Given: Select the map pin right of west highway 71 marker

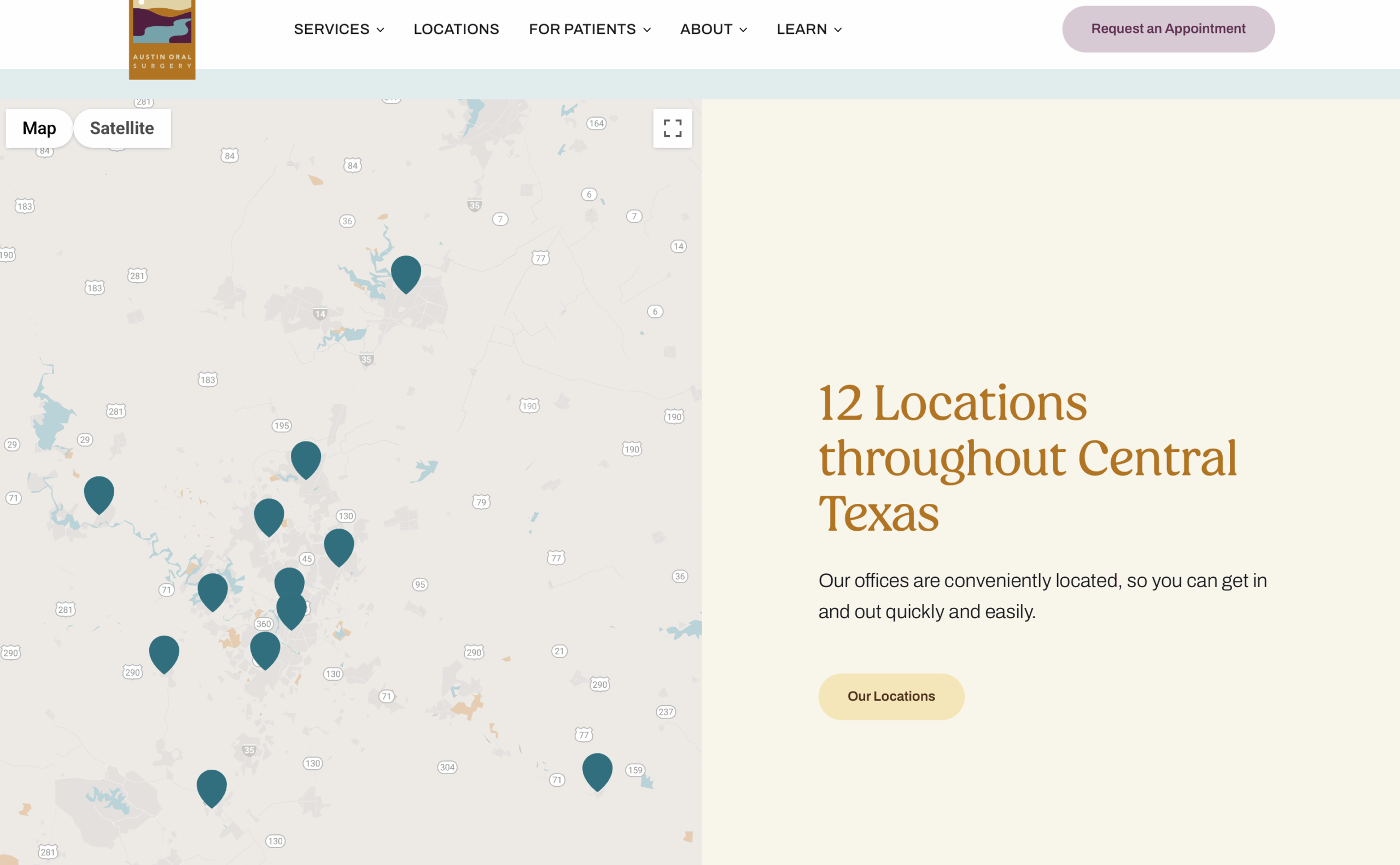Looking at the screenshot, I should (x=213, y=591).
